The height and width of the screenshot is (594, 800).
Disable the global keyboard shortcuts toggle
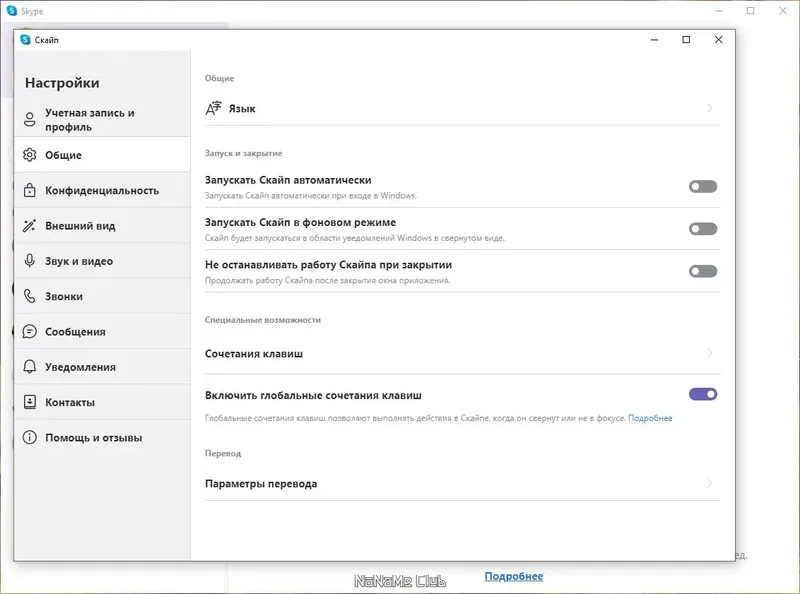pyautogui.click(x=703, y=394)
